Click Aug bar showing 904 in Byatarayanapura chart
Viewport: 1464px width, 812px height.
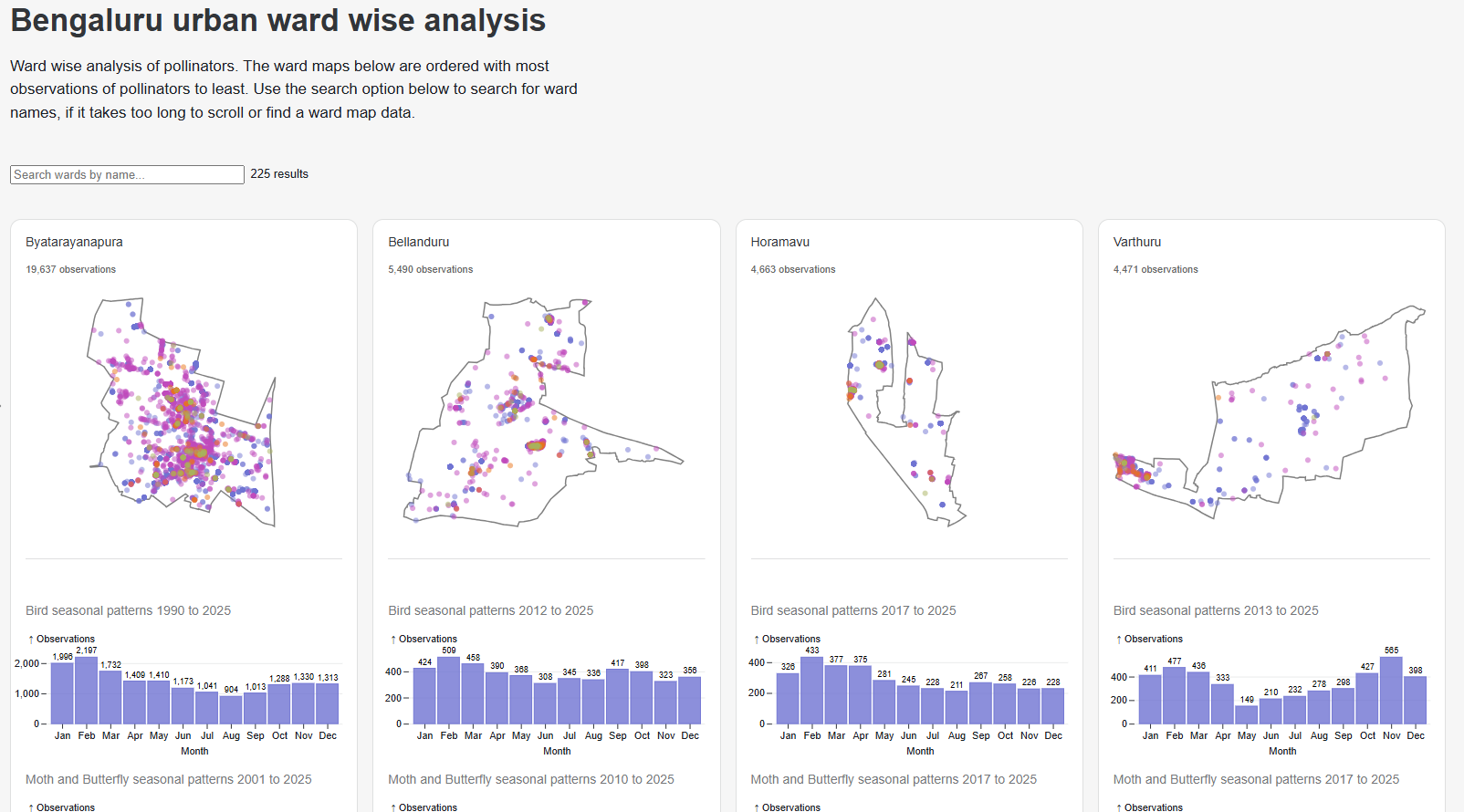click(231, 711)
